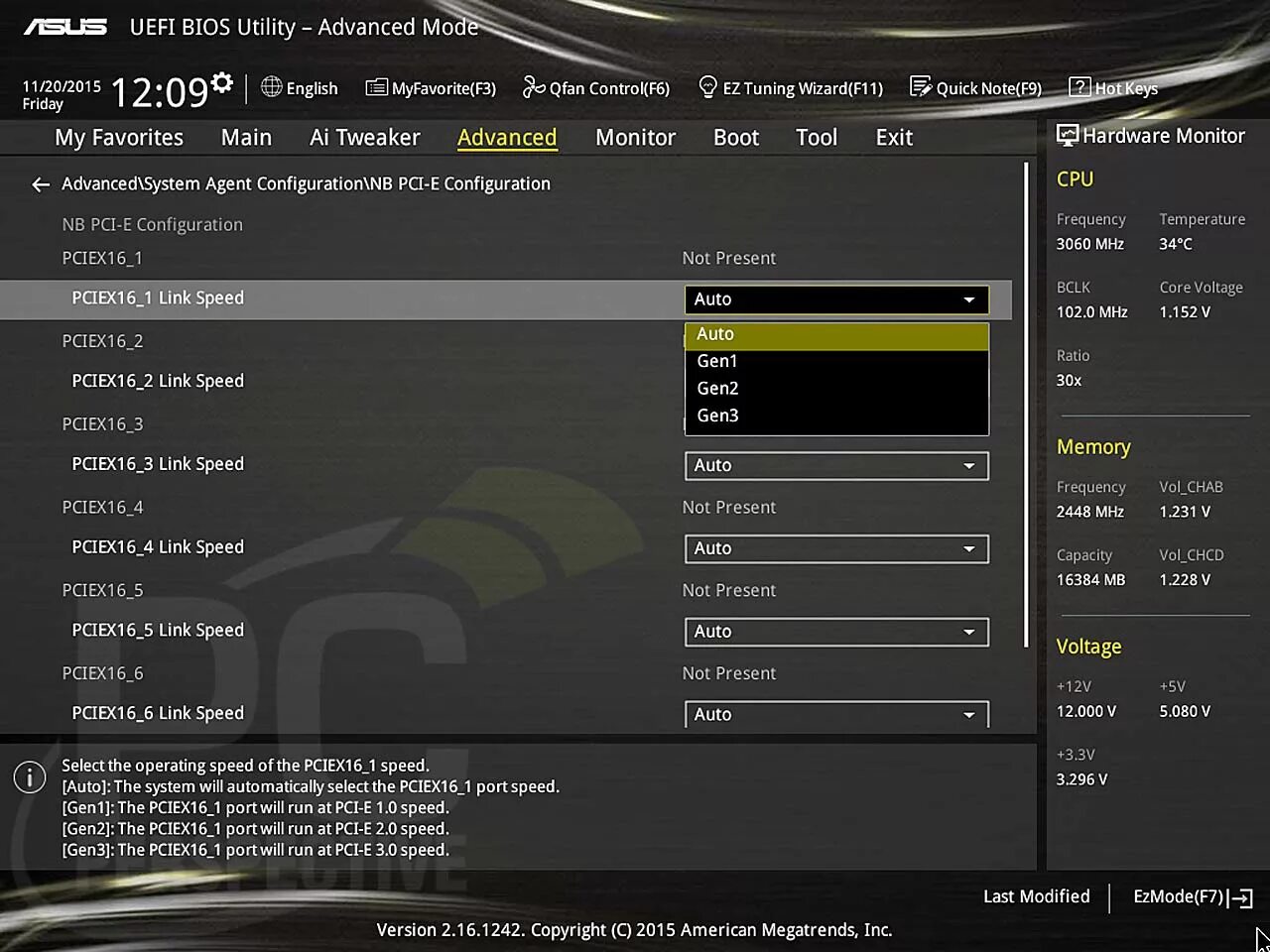Click the Hot Keys question mark icon
The image size is (1270, 952).
point(1079,87)
